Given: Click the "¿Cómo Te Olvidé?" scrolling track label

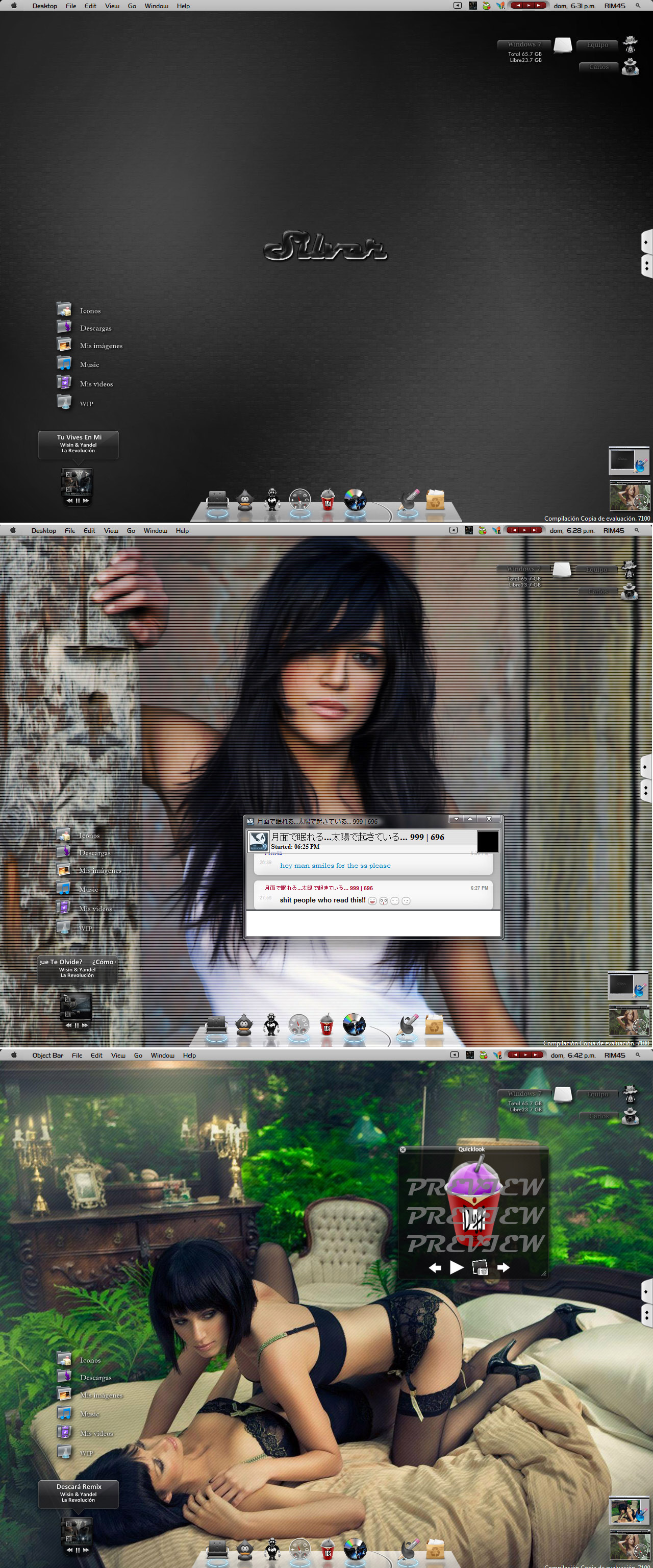Looking at the screenshot, I should click(x=77, y=962).
